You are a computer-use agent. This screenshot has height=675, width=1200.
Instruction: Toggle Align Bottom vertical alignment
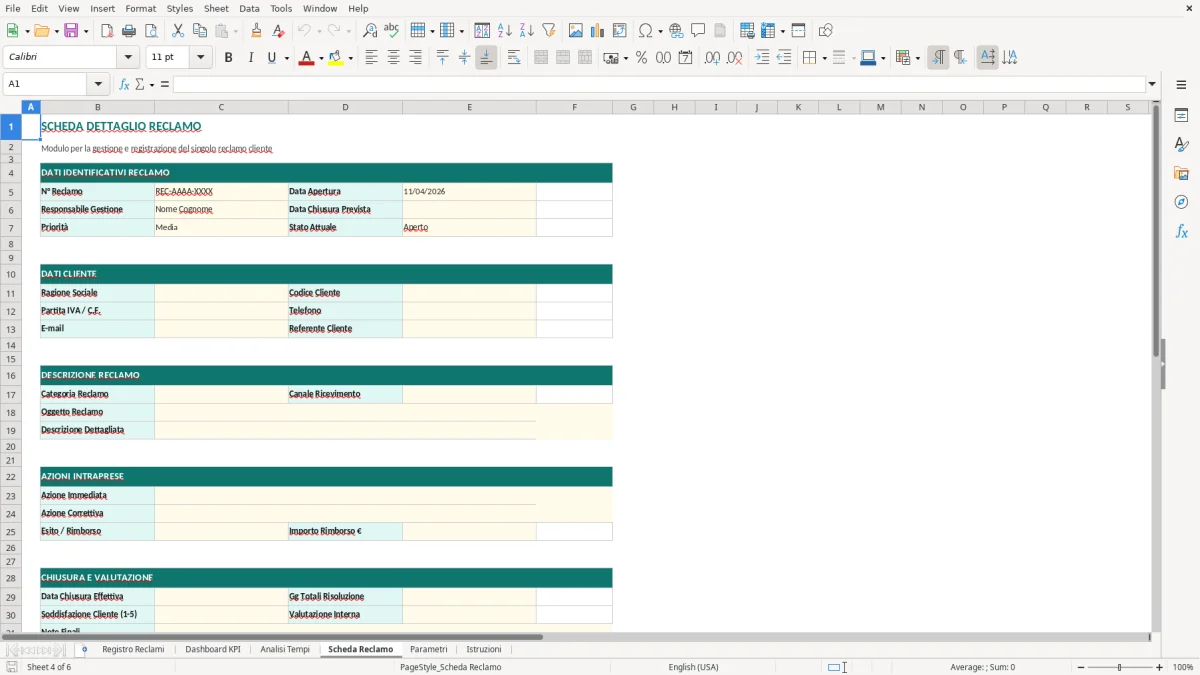click(486, 58)
